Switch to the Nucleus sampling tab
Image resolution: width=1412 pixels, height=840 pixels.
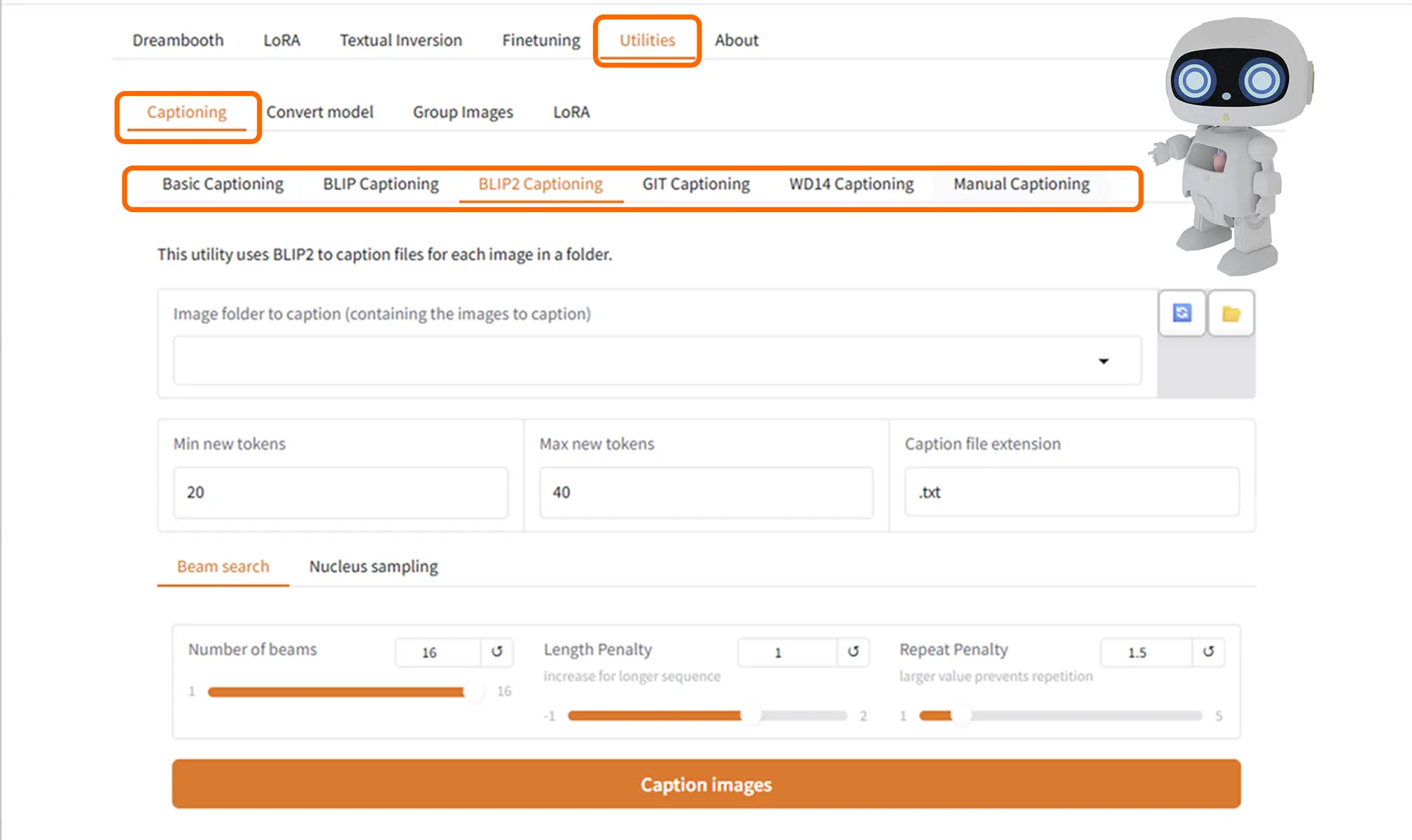[x=373, y=566]
